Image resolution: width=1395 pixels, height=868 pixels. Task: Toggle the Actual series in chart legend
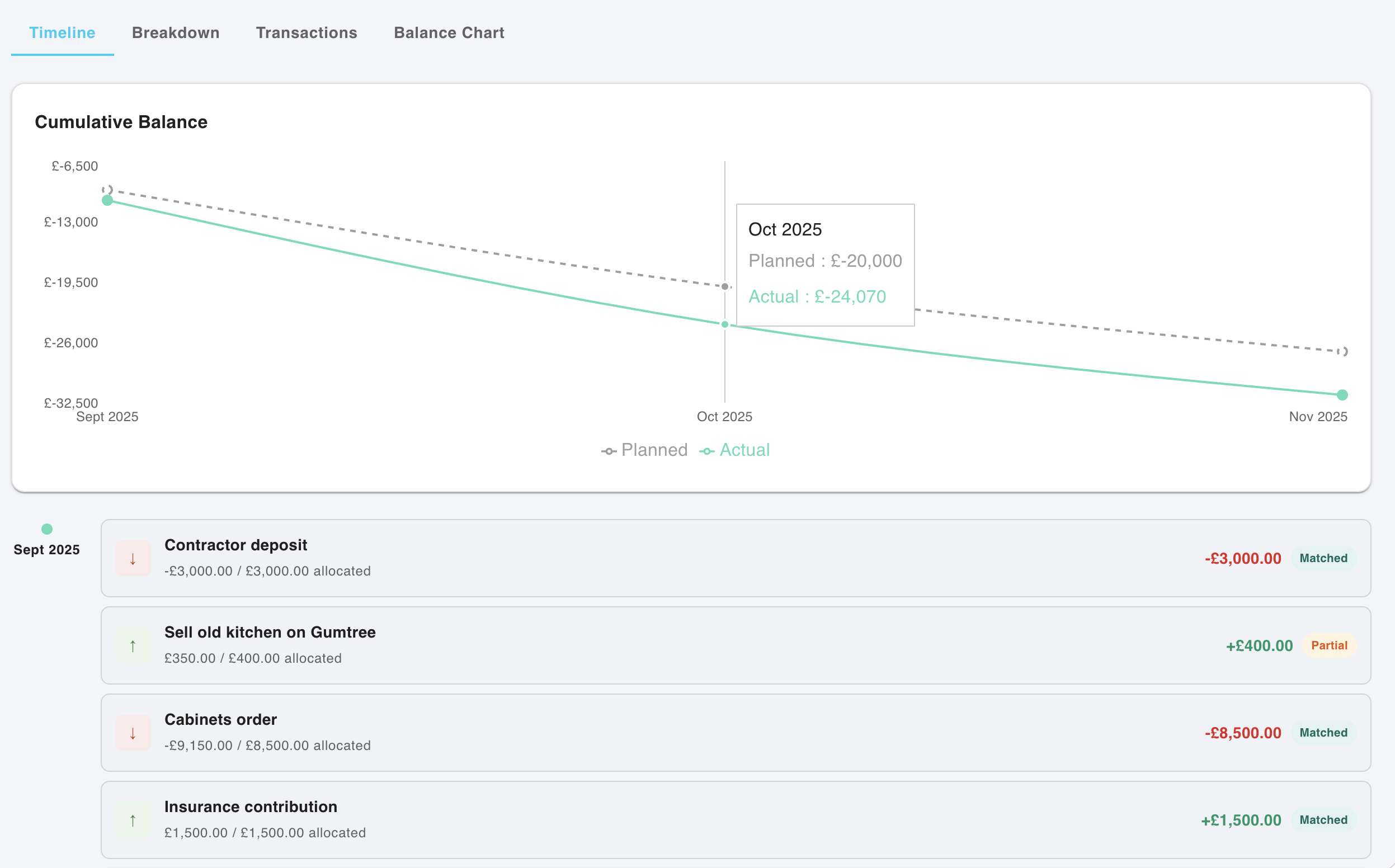[x=734, y=450]
